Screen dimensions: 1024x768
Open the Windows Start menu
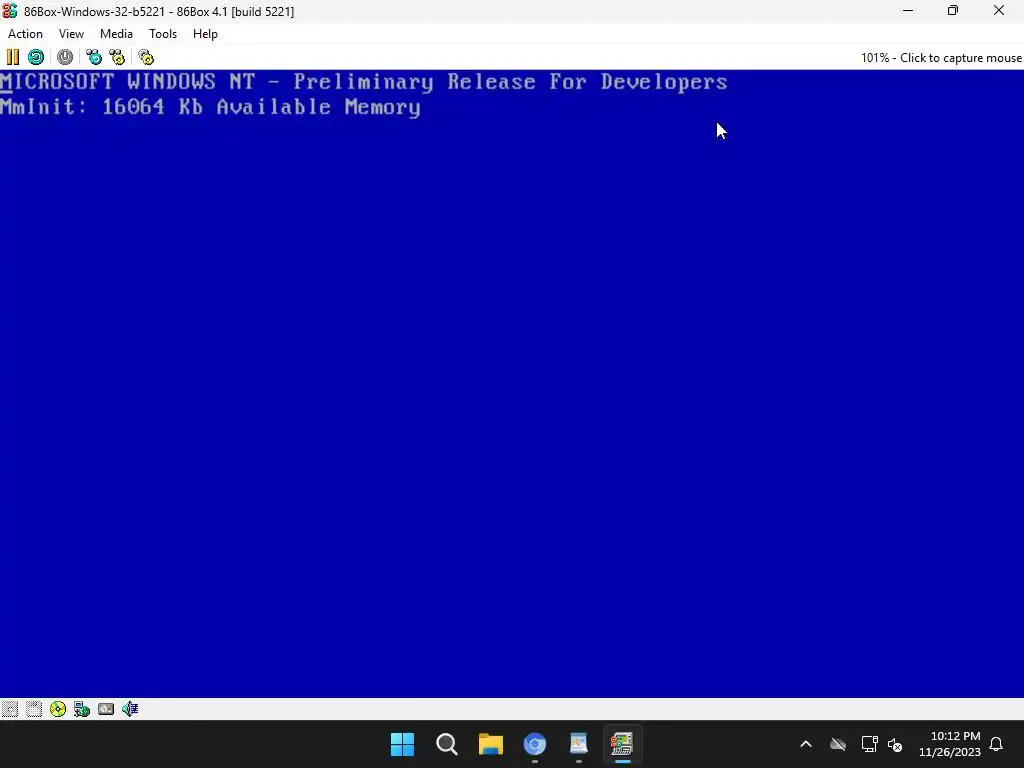coord(402,744)
